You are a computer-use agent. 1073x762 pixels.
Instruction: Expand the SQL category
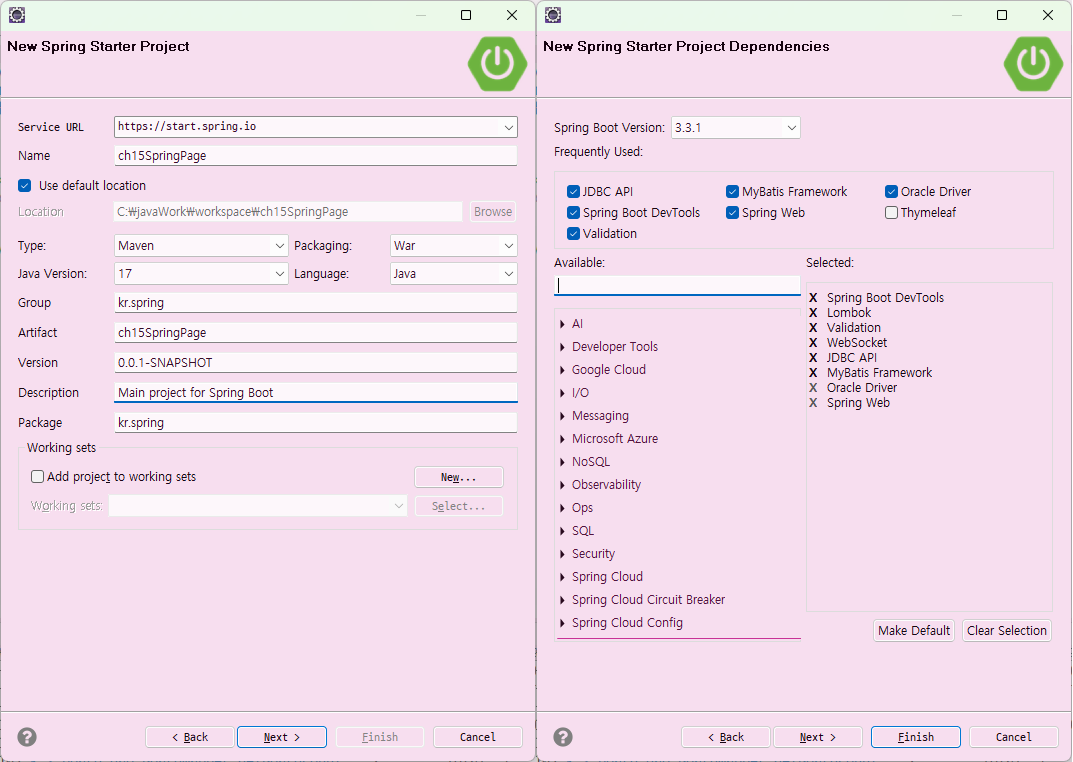pos(563,531)
